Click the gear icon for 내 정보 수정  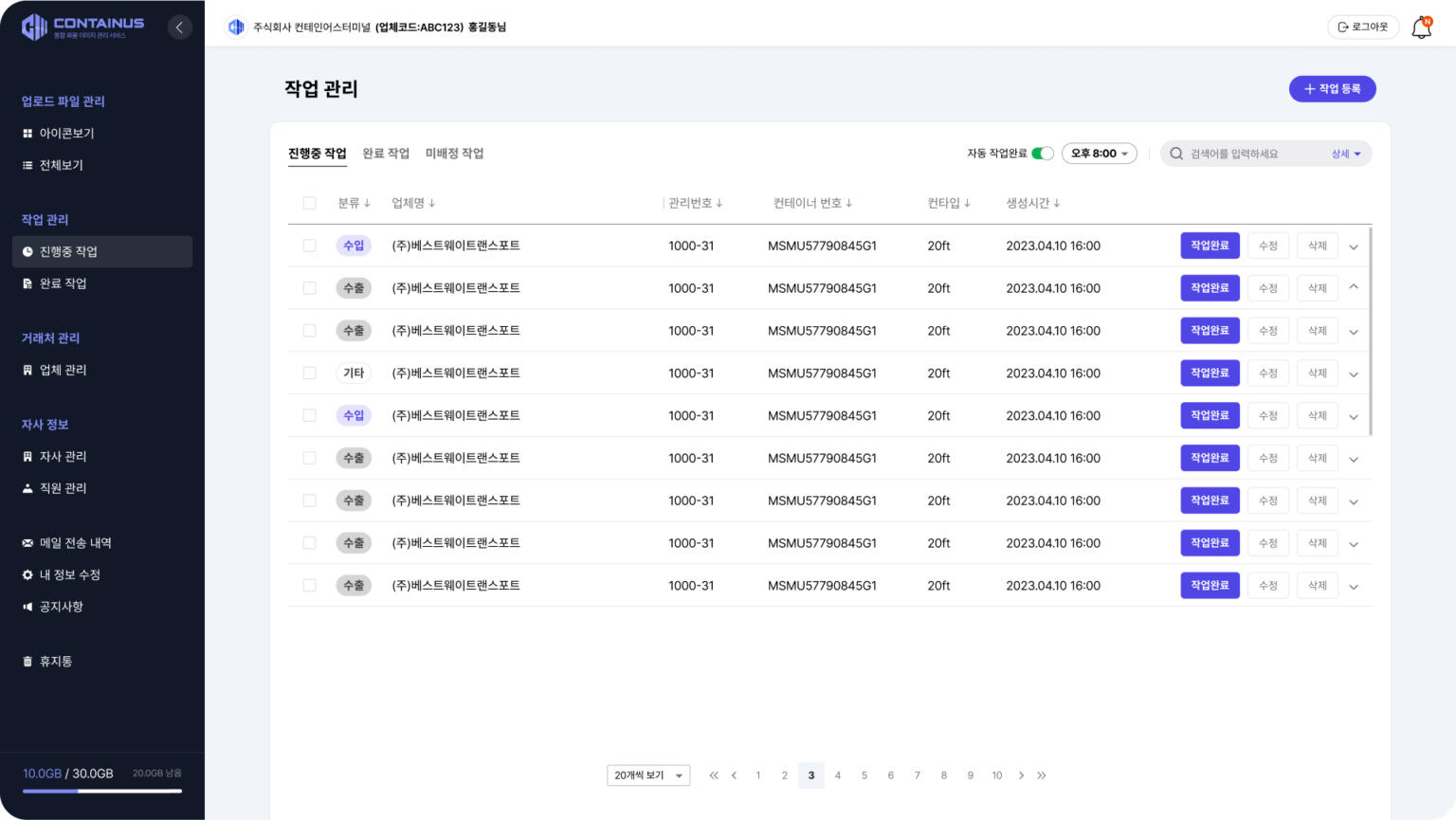(27, 575)
